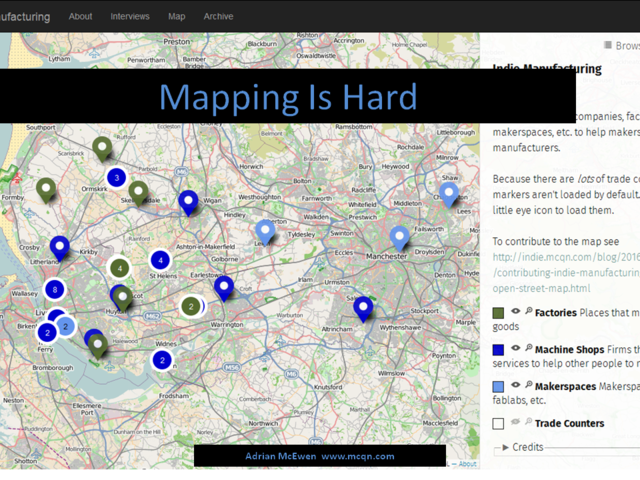The width and height of the screenshot is (640, 480).
Task: Toggle Machine Shops layer visibility eye
Action: [x=516, y=348]
